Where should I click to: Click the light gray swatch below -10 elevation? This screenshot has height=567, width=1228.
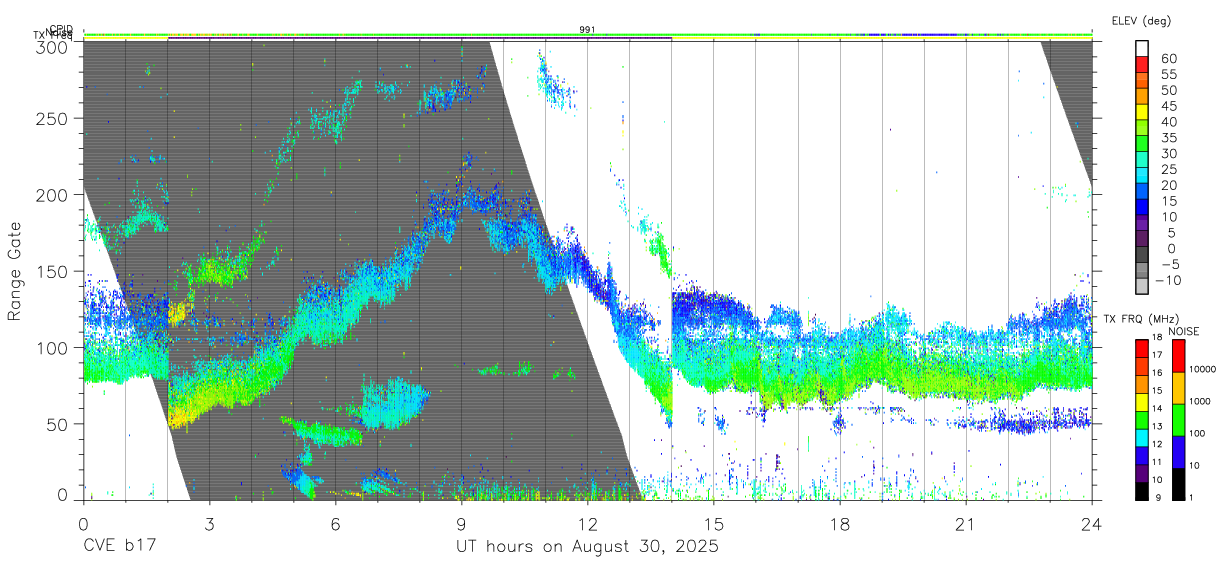1142,287
